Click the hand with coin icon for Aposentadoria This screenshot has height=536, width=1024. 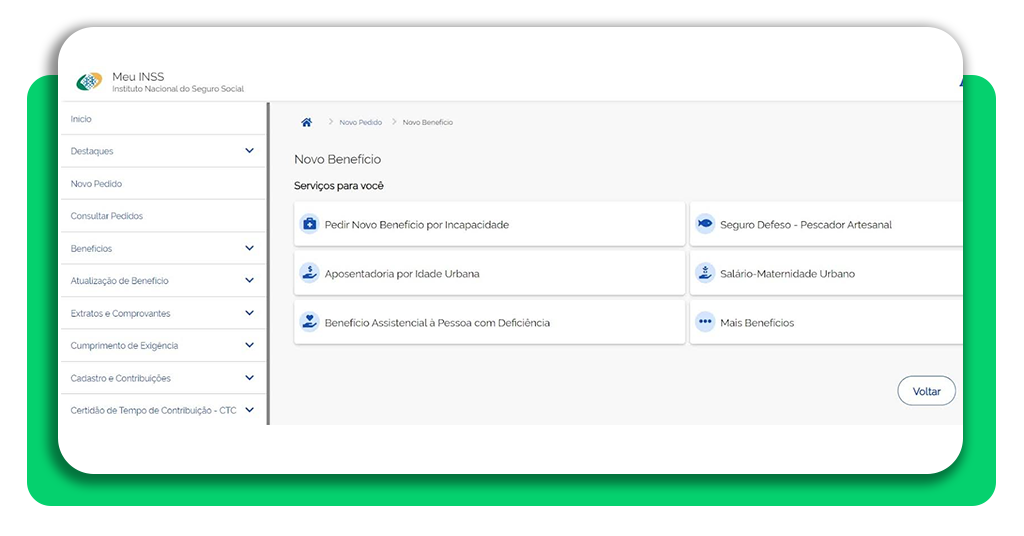(x=310, y=273)
